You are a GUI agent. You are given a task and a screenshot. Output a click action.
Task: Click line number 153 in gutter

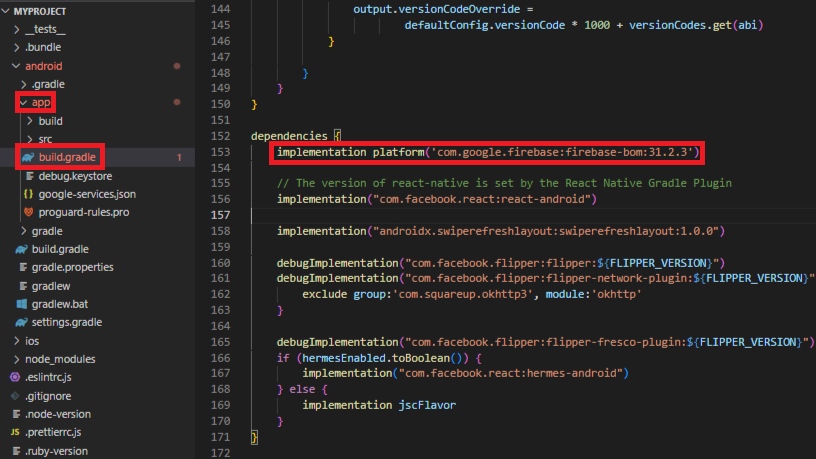click(220, 152)
